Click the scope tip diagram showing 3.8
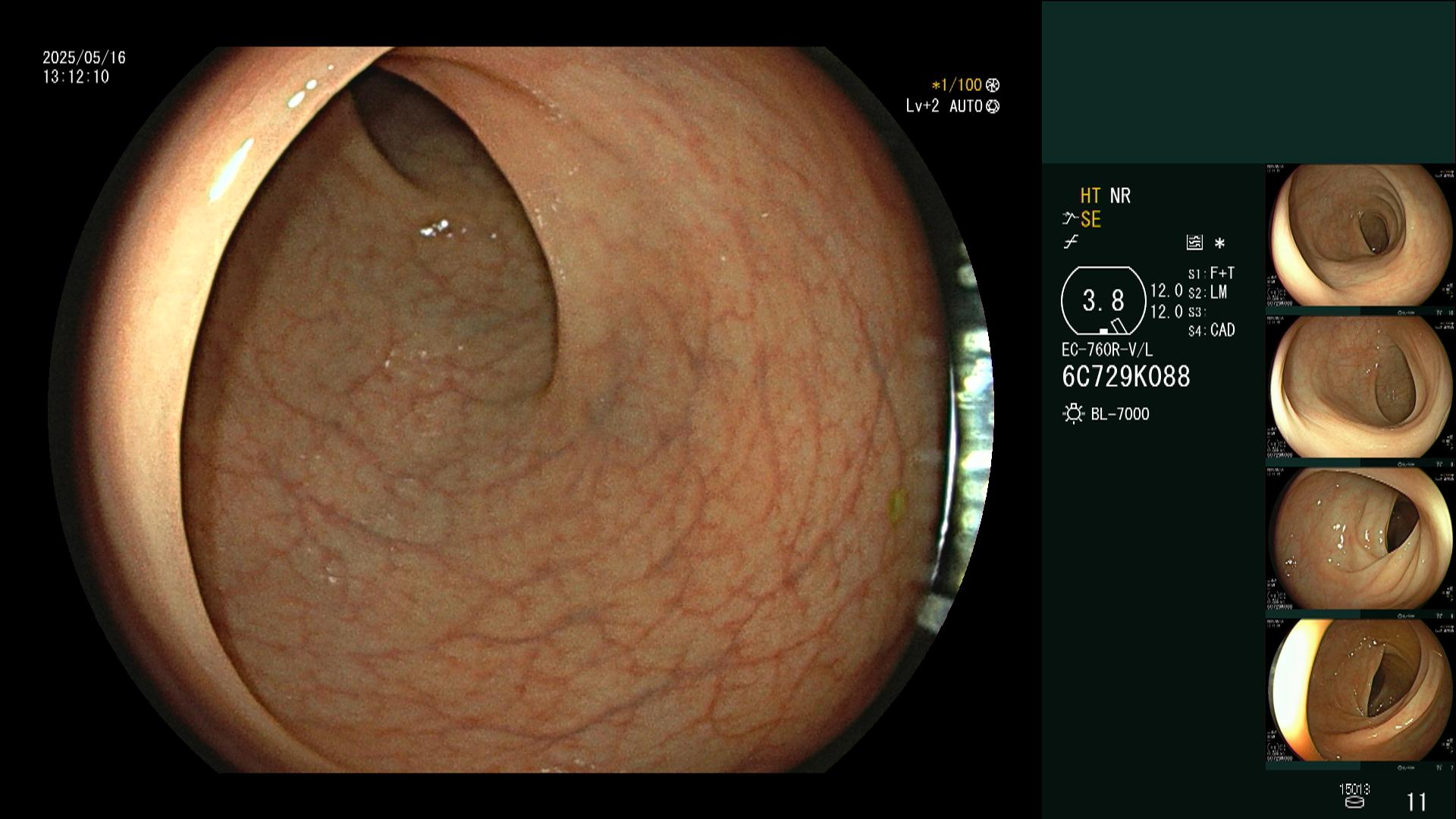Screen dimensions: 1456x819 click(1103, 301)
